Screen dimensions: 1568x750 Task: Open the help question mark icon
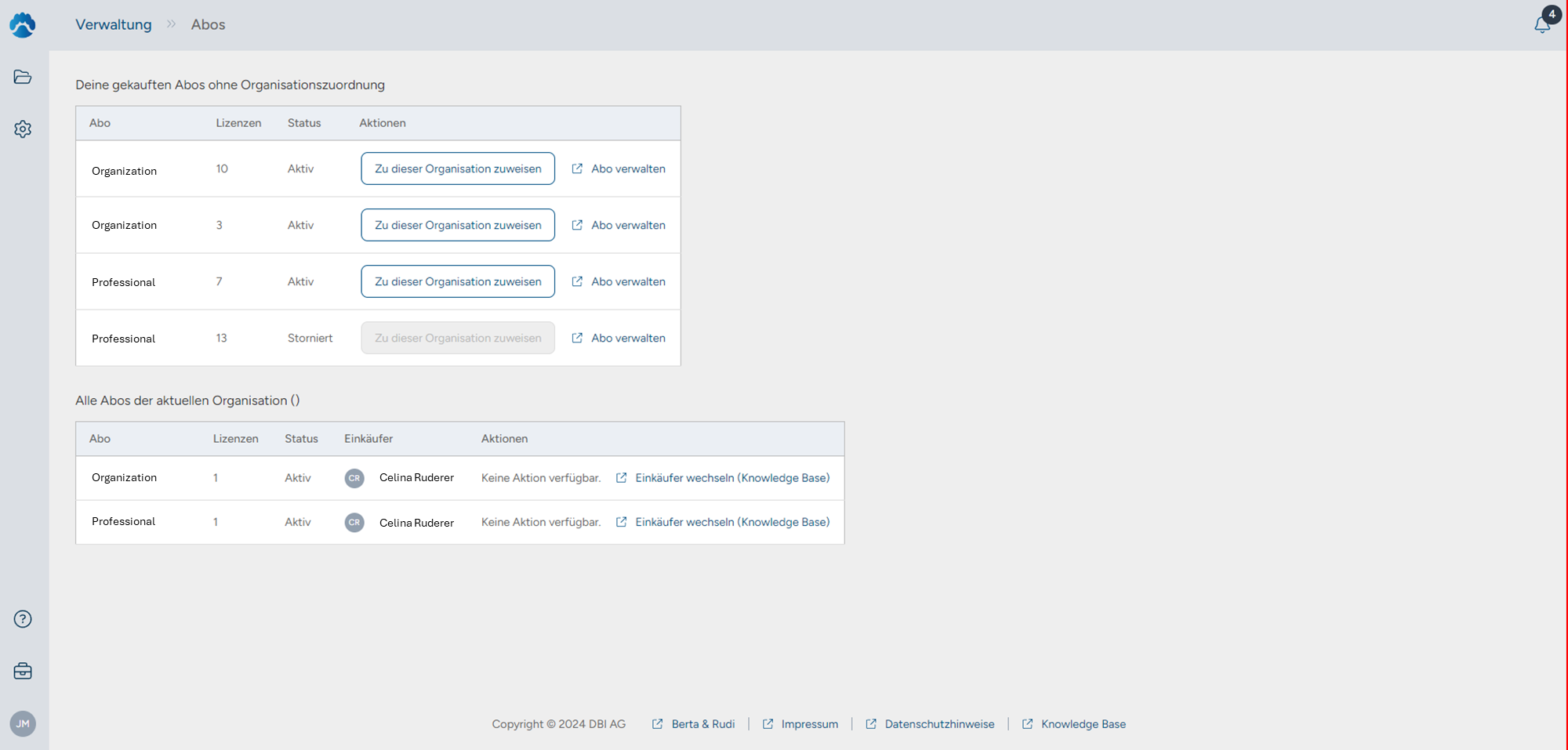23,619
